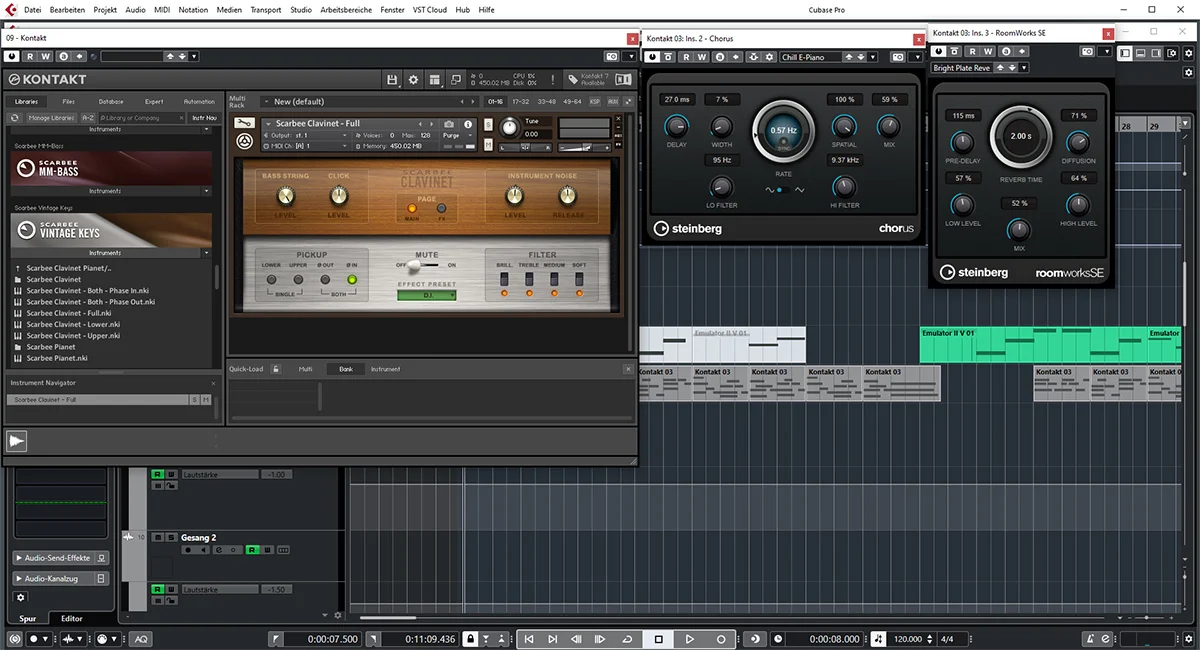The height and width of the screenshot is (650, 1200).
Task: Toggle Ø IN pickup button
Action: 352,280
